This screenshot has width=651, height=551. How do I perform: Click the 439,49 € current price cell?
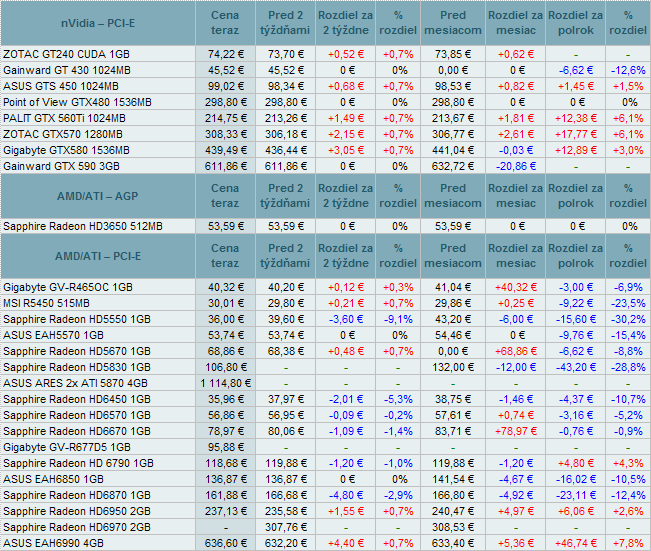(x=225, y=150)
